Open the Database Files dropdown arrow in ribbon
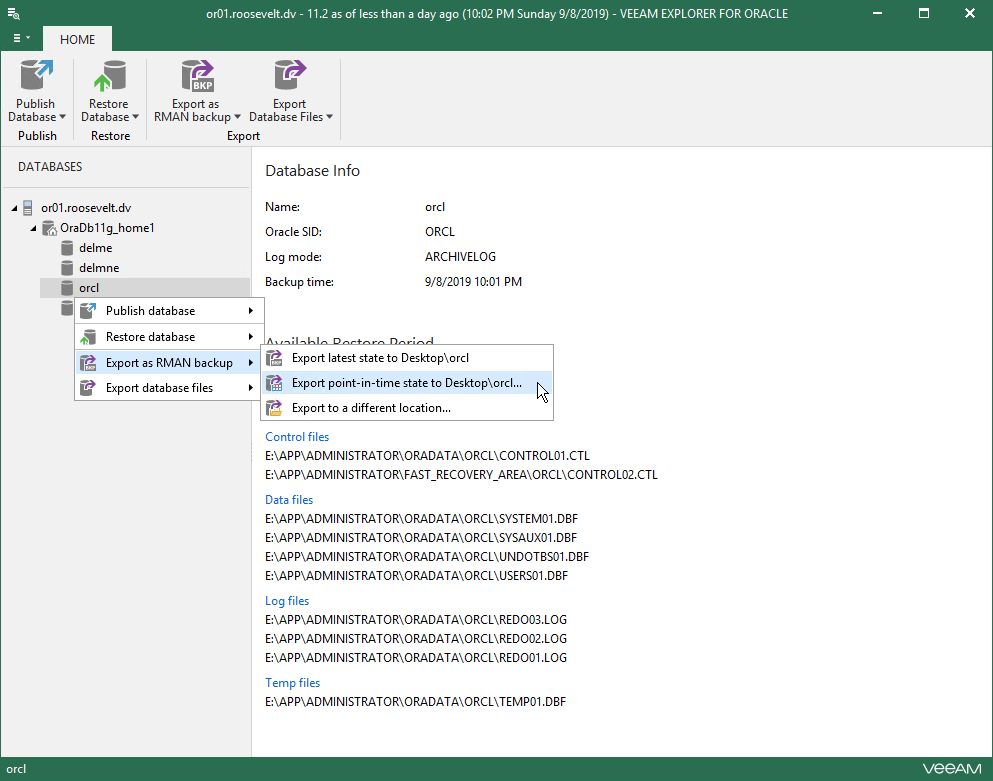The image size is (993, 781). point(329,117)
